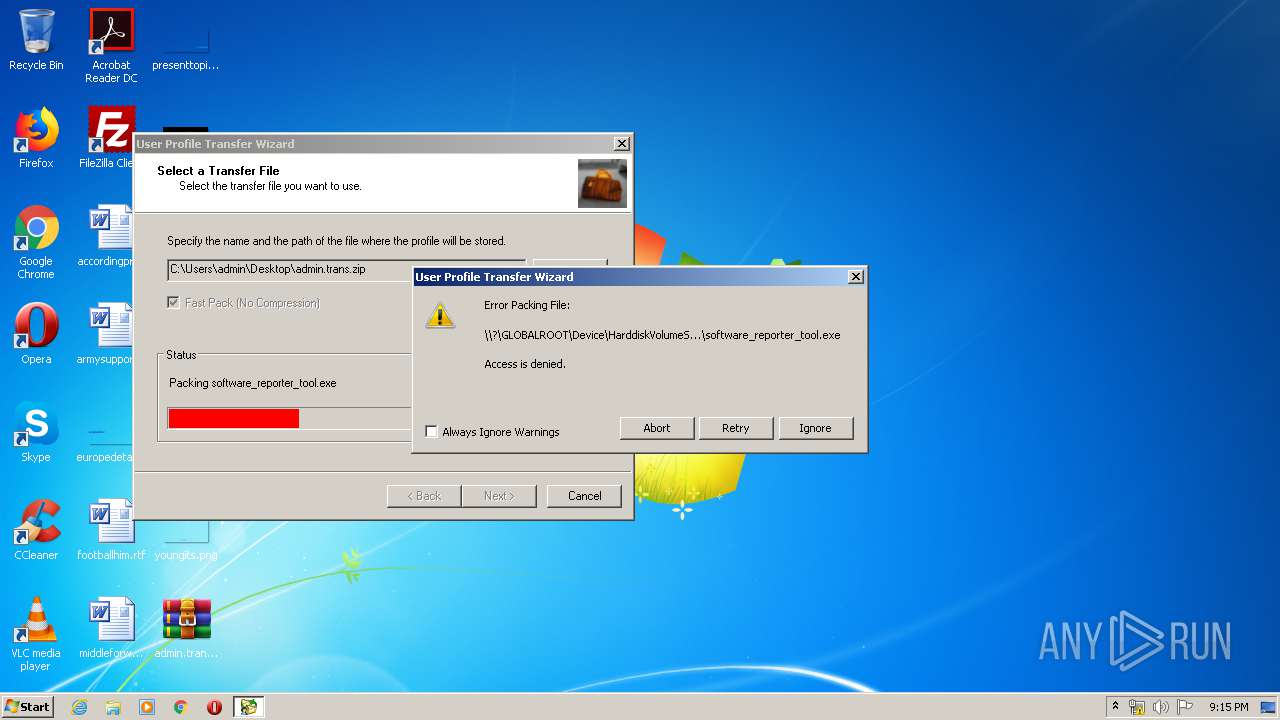Click the warning icon in error dialog
1280x720 pixels.
[x=440, y=316]
